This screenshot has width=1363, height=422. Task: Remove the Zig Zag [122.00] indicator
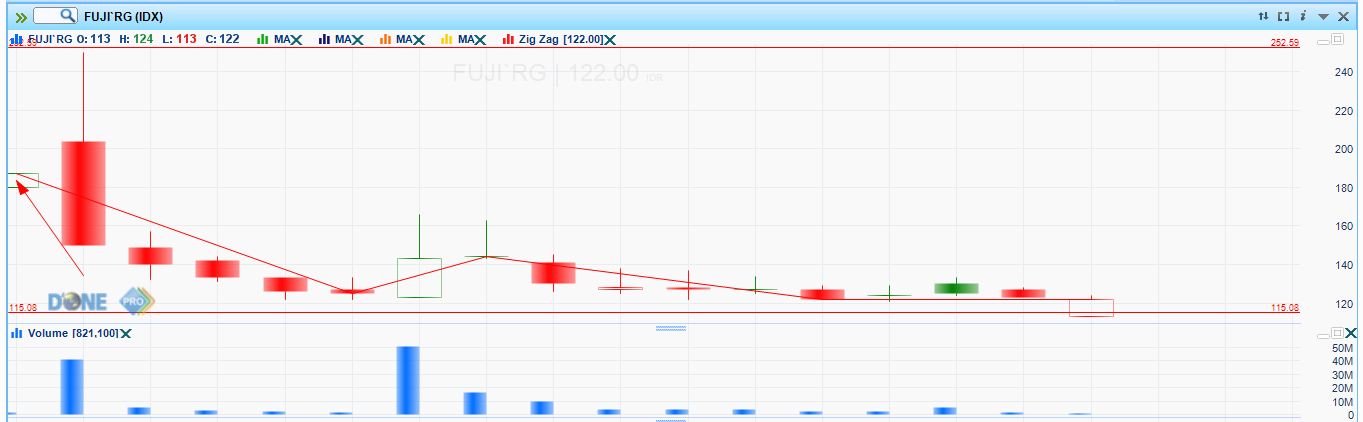point(610,39)
